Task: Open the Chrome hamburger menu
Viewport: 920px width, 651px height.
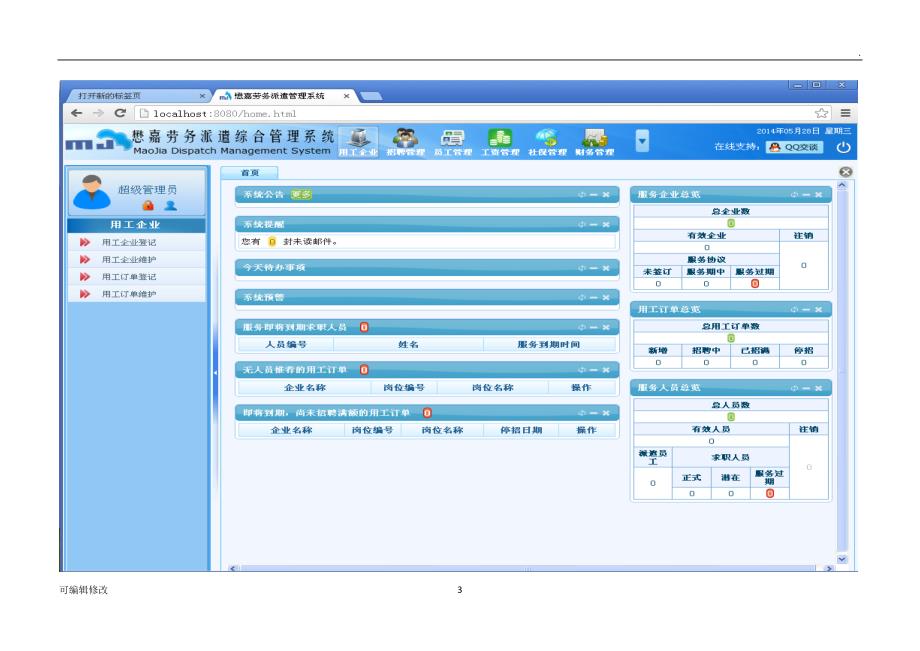Action: click(845, 113)
